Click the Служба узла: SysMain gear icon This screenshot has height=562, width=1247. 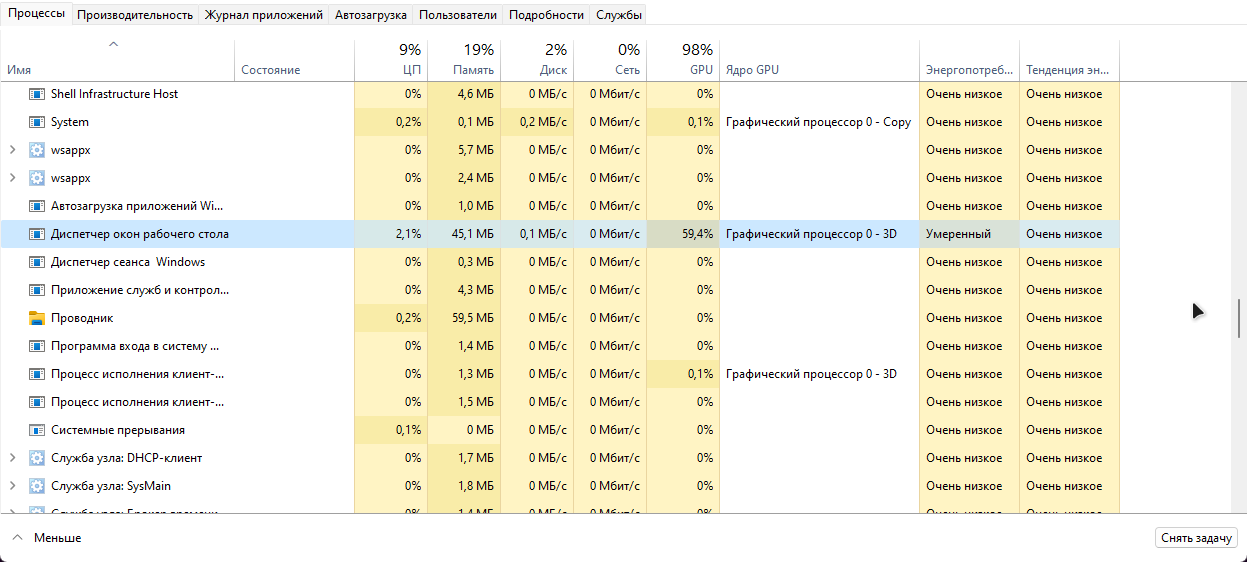(x=37, y=486)
